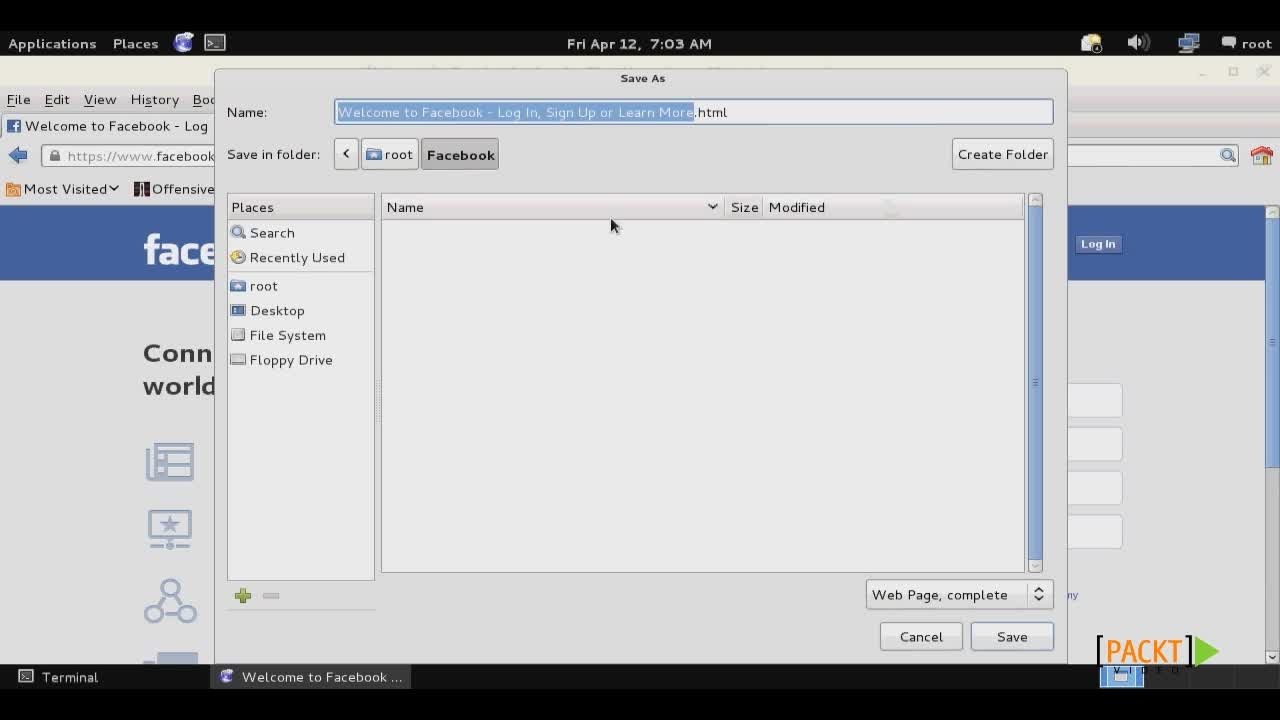Click the add bookmark plus icon
Image resolution: width=1280 pixels, height=720 pixels.
tap(243, 596)
